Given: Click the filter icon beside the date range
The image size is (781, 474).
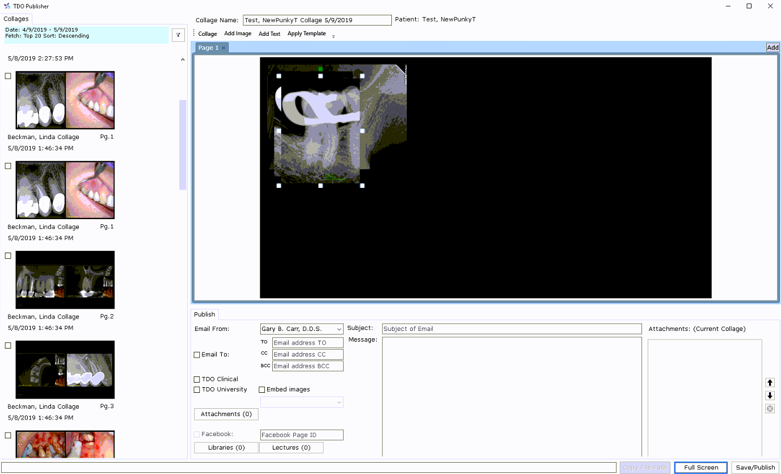Looking at the screenshot, I should tap(178, 35).
